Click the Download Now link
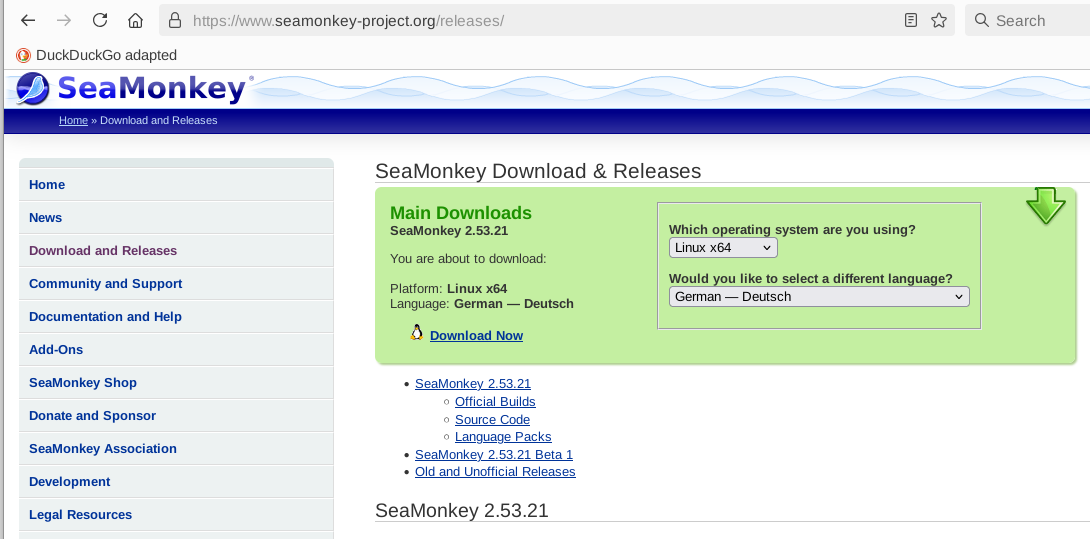 [x=476, y=336]
